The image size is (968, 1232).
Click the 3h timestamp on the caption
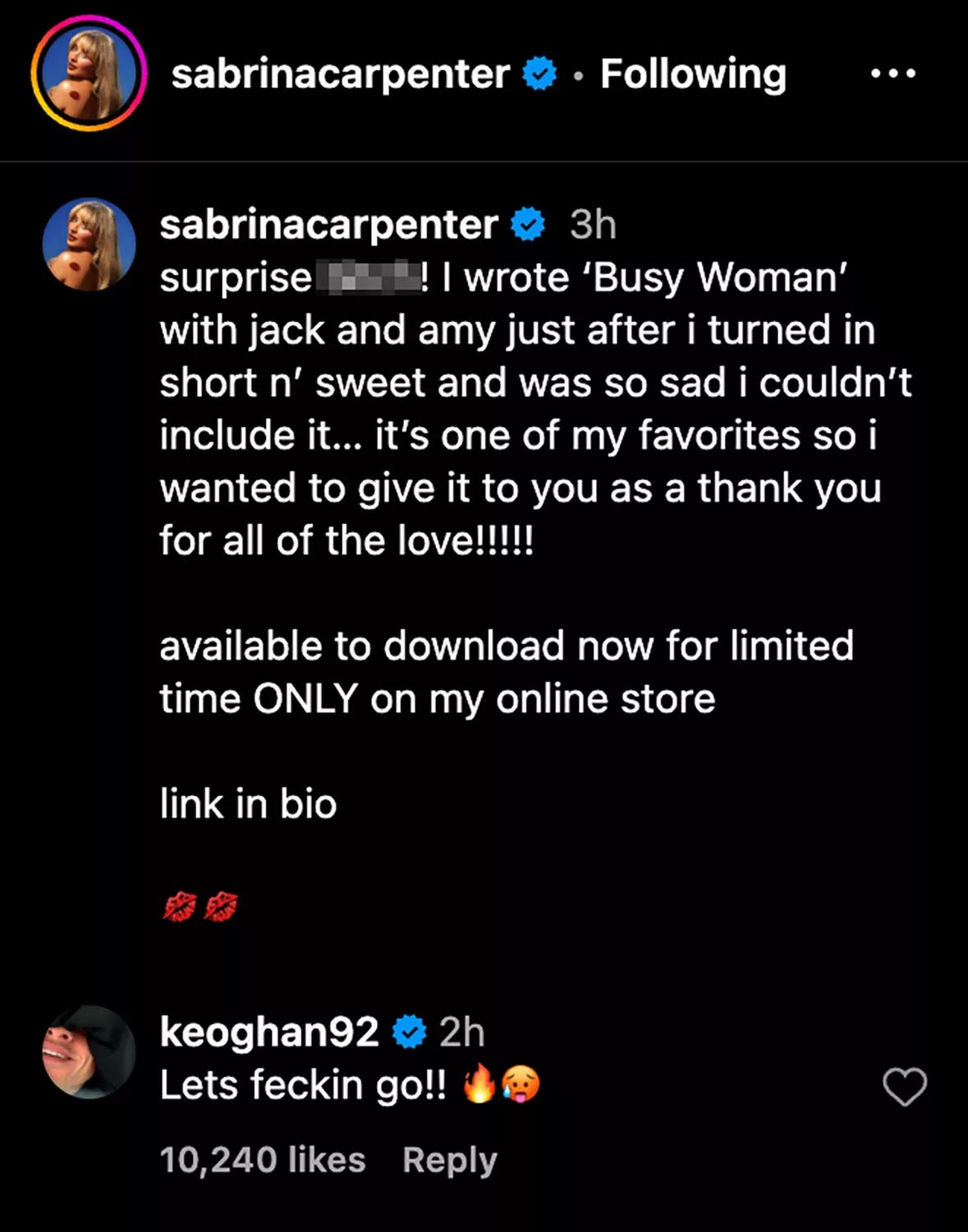tap(593, 225)
